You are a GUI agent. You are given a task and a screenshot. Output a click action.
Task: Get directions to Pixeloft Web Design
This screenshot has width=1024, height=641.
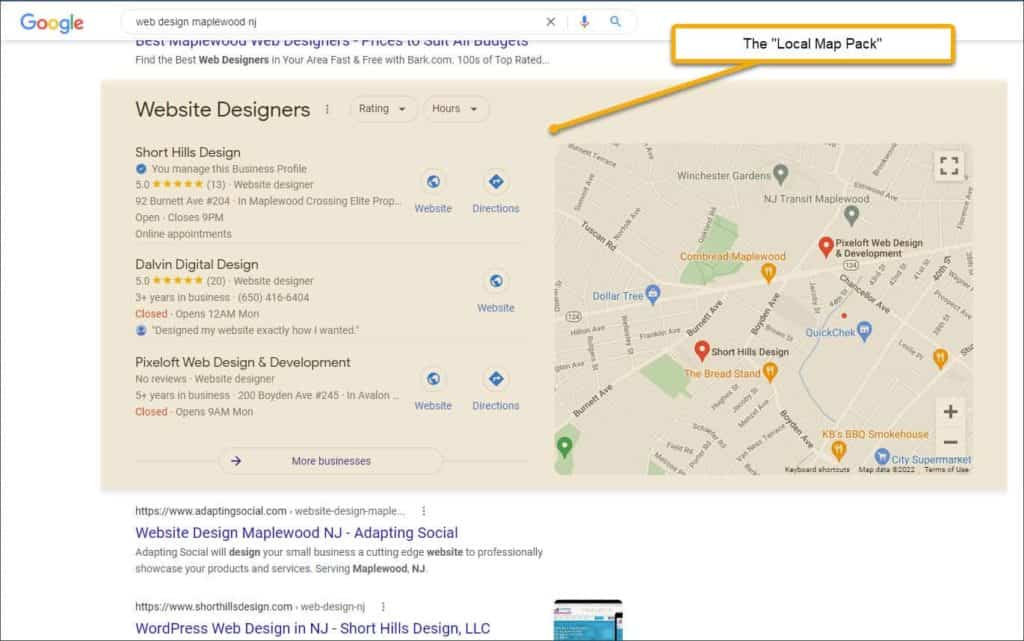pos(495,379)
